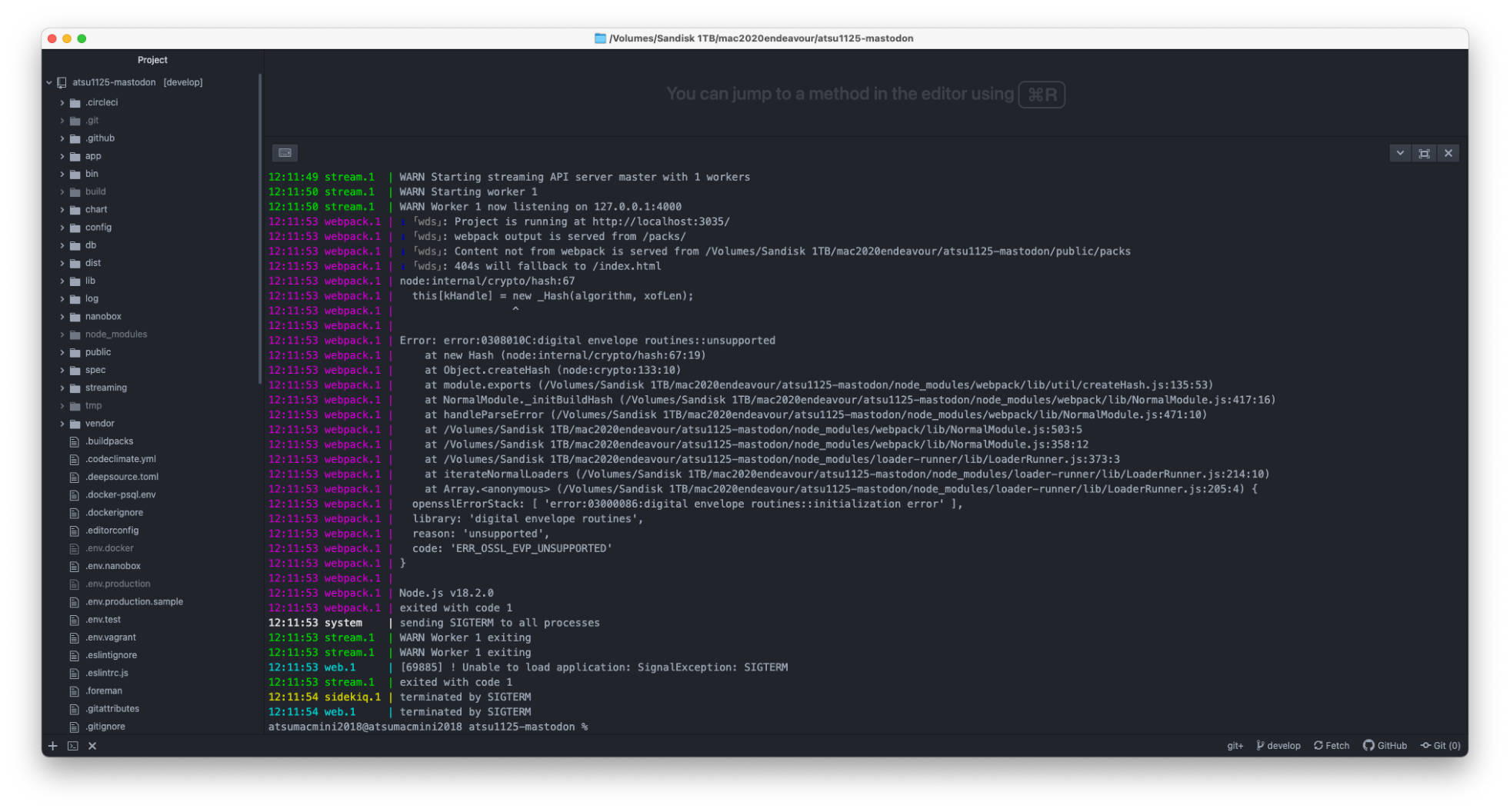Select the lib folder
This screenshot has width=1510, height=812.
coord(90,281)
